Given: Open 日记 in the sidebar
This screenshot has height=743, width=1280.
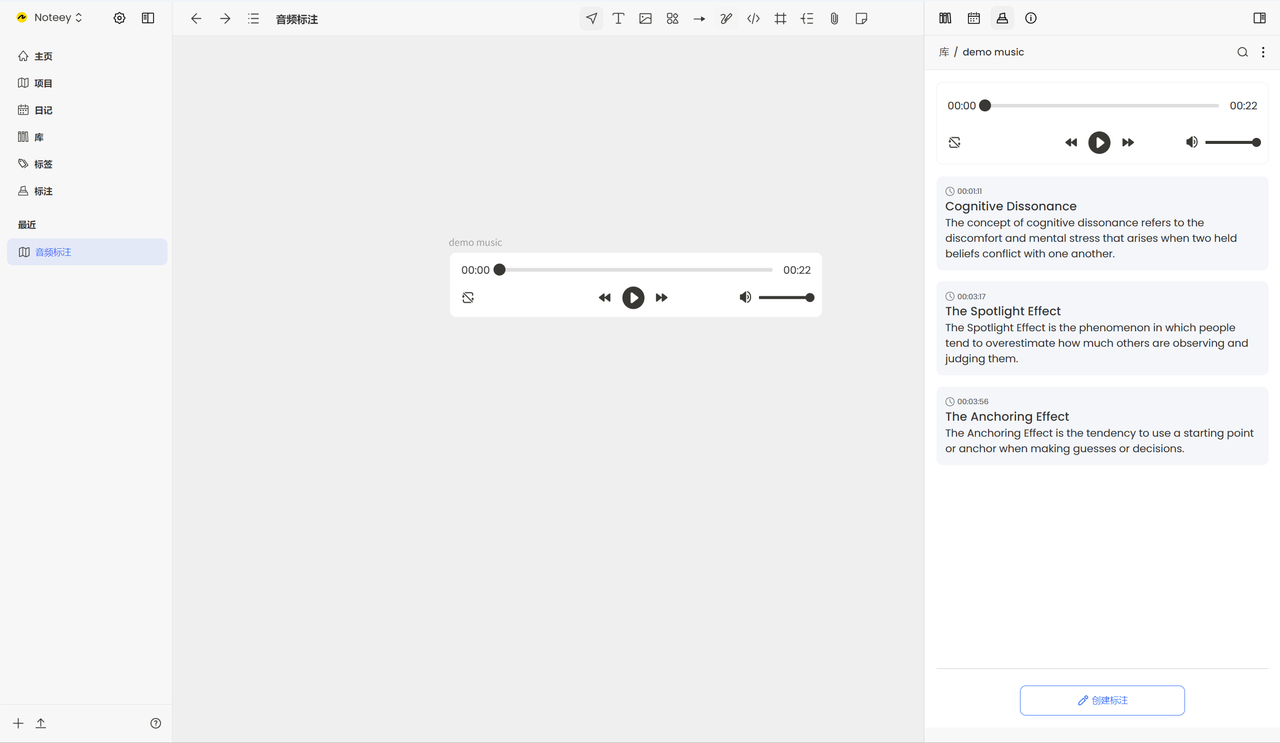Looking at the screenshot, I should (43, 110).
